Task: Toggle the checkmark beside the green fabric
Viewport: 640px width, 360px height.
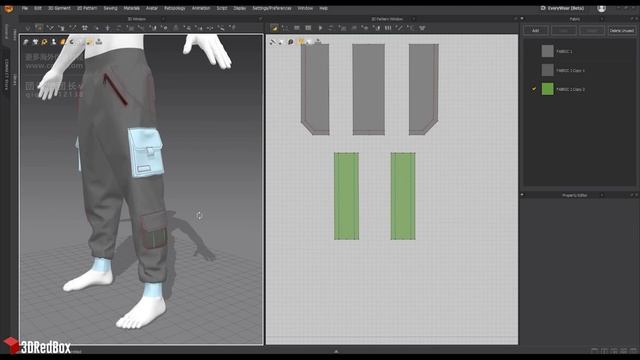Action: click(533, 89)
